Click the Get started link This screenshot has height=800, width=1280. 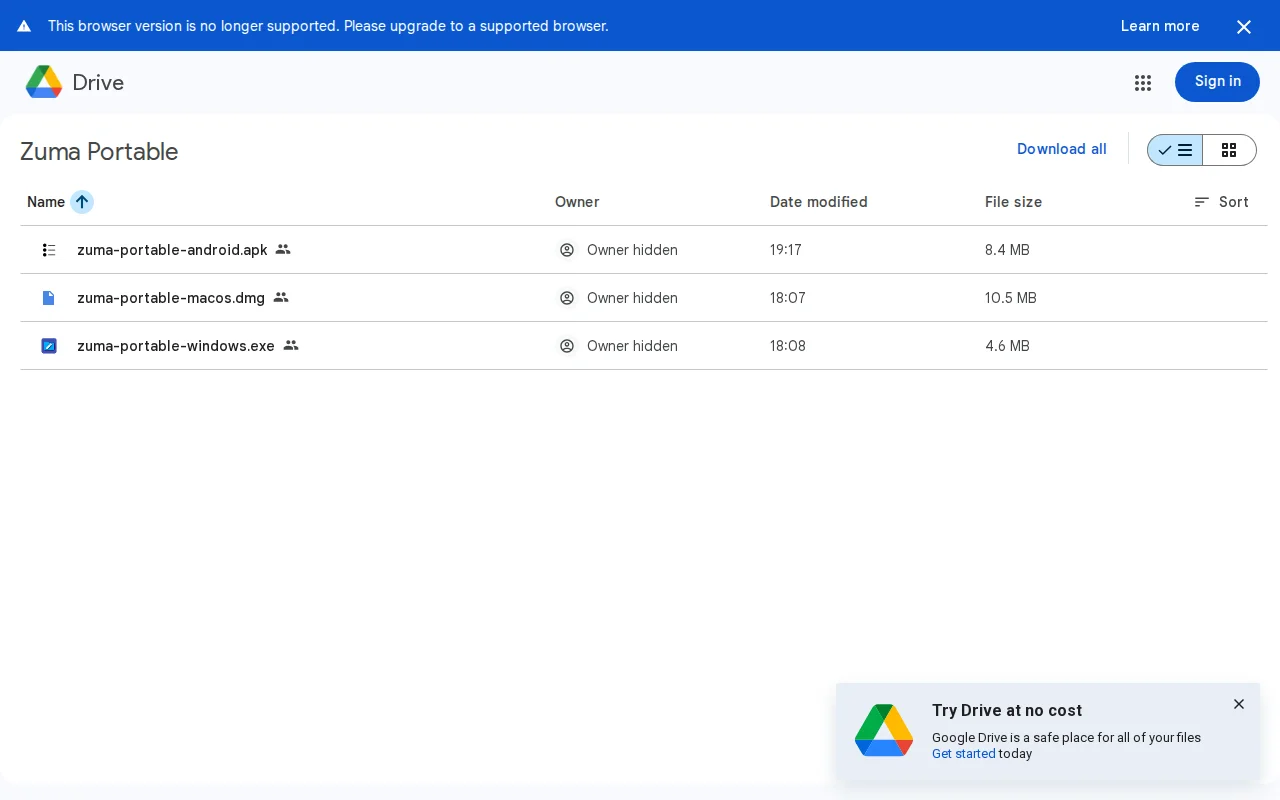point(963,754)
